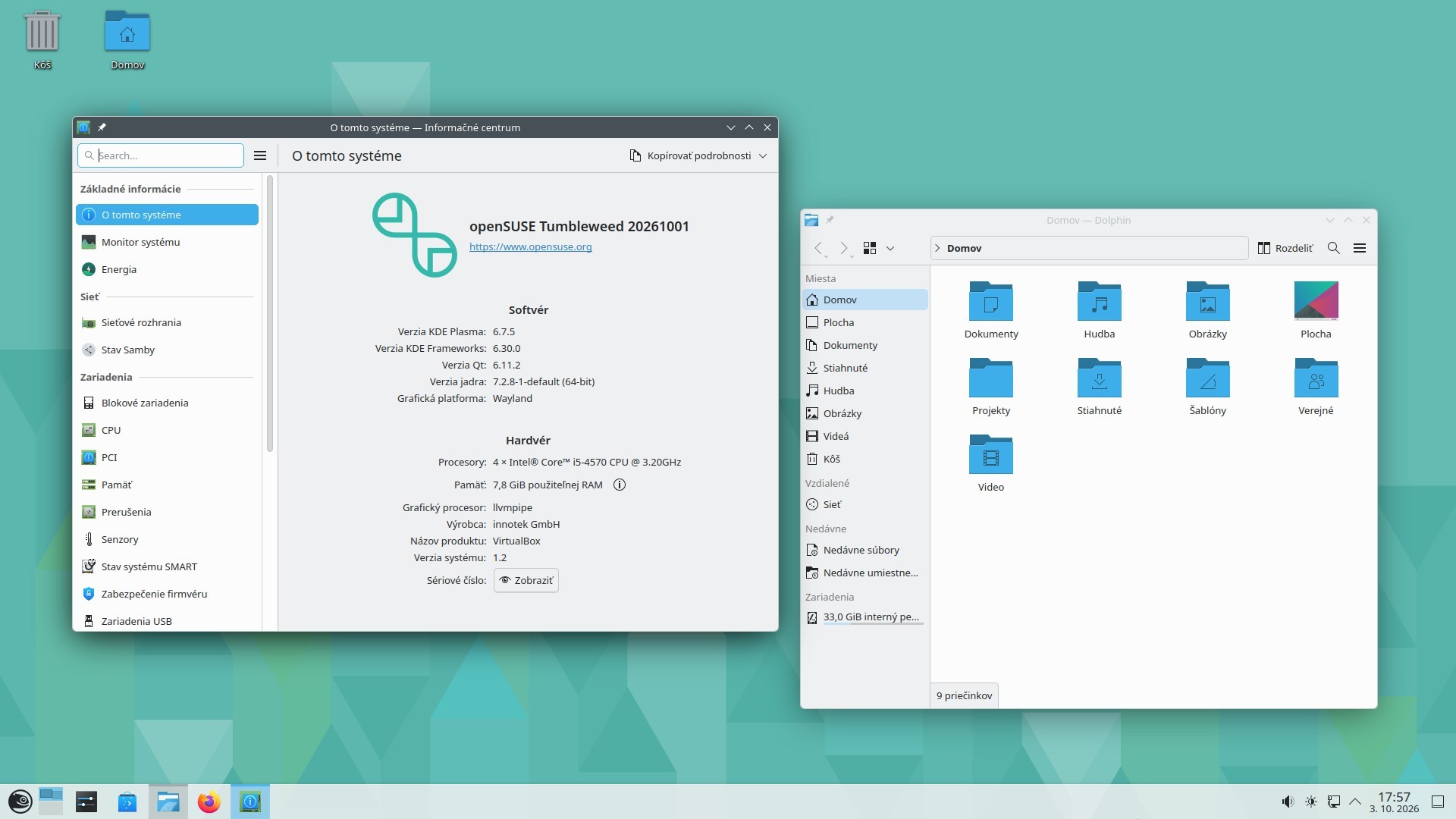Open Dolphin's hamburger menu
The image size is (1456, 819).
click(x=1360, y=248)
